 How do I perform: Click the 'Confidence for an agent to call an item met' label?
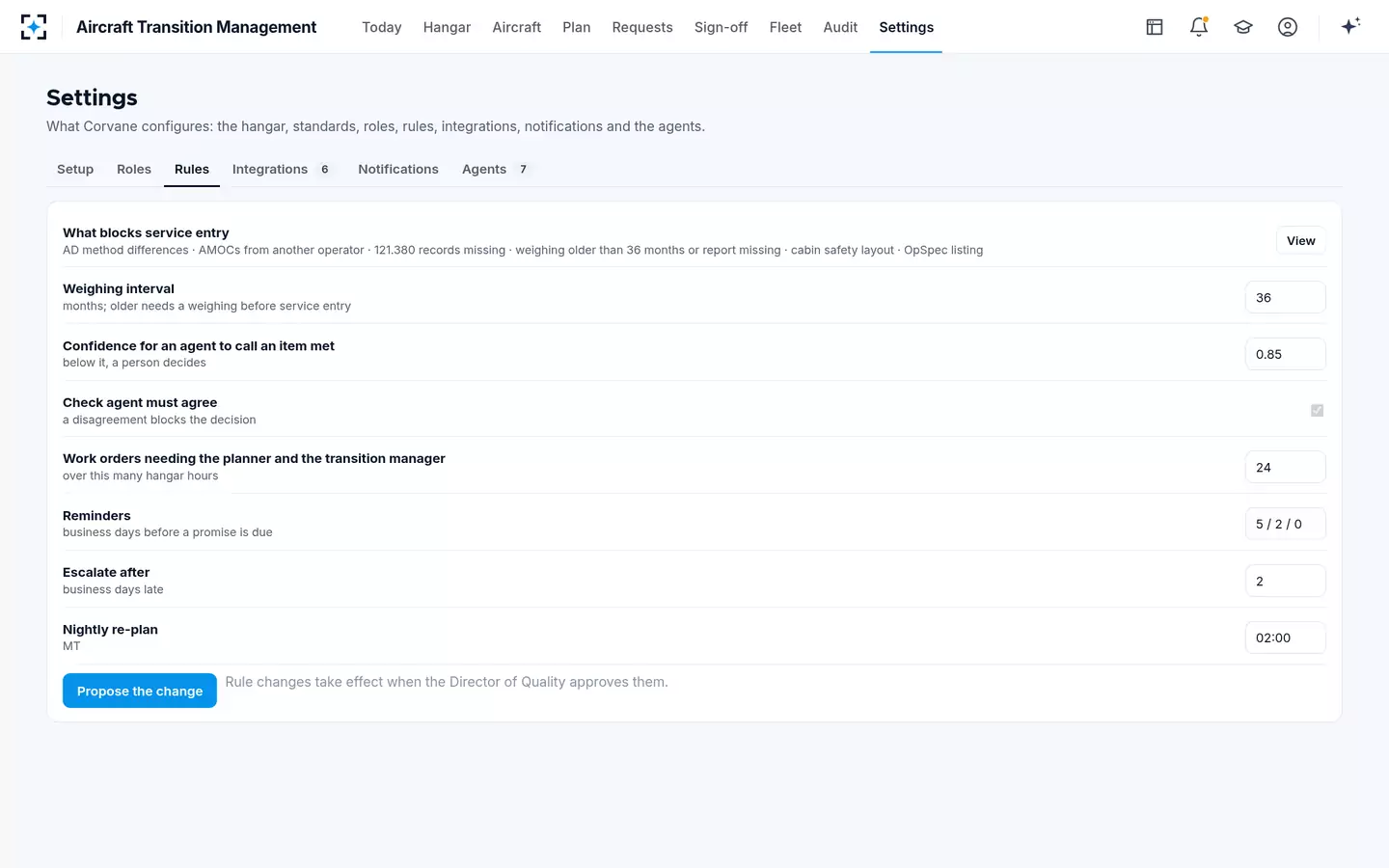(x=199, y=345)
